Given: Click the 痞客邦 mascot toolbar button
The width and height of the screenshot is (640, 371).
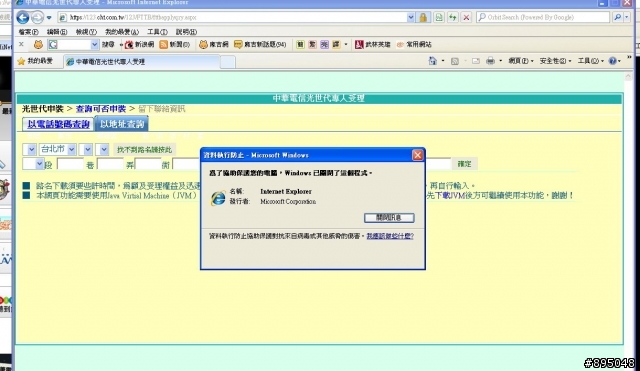Looking at the screenshot, I should [x=213, y=44].
